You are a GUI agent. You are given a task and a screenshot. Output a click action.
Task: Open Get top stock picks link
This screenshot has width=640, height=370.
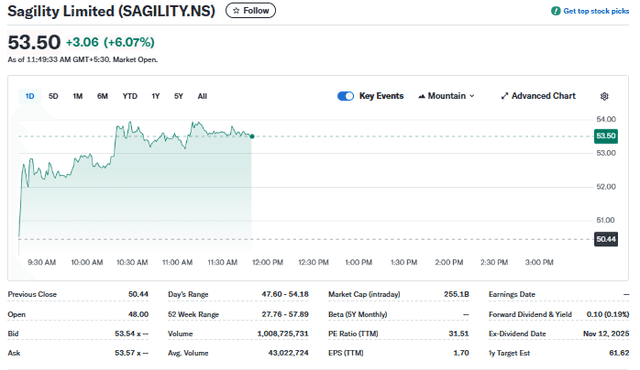(x=590, y=11)
